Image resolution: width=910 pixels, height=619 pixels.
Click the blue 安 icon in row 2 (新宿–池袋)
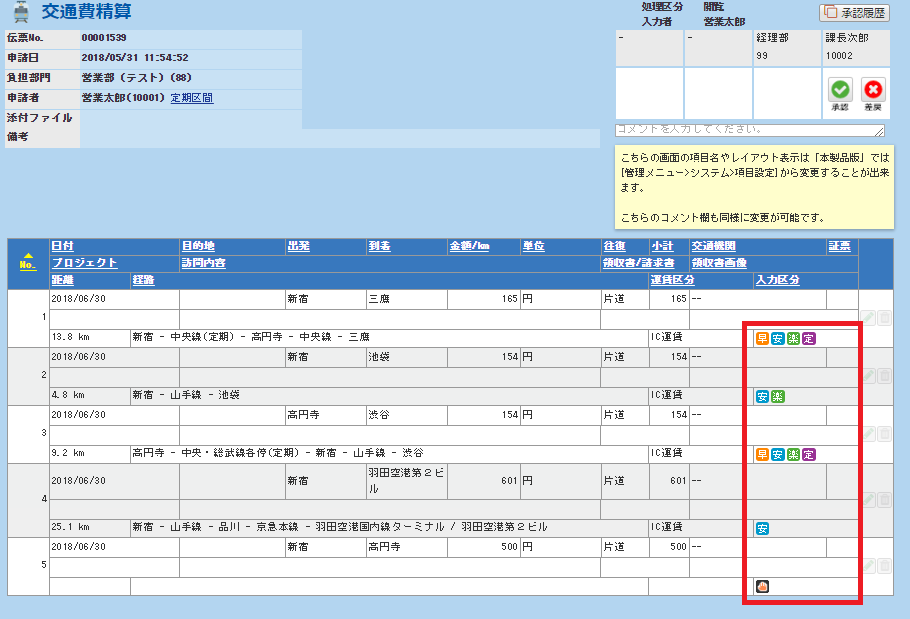pos(762,396)
